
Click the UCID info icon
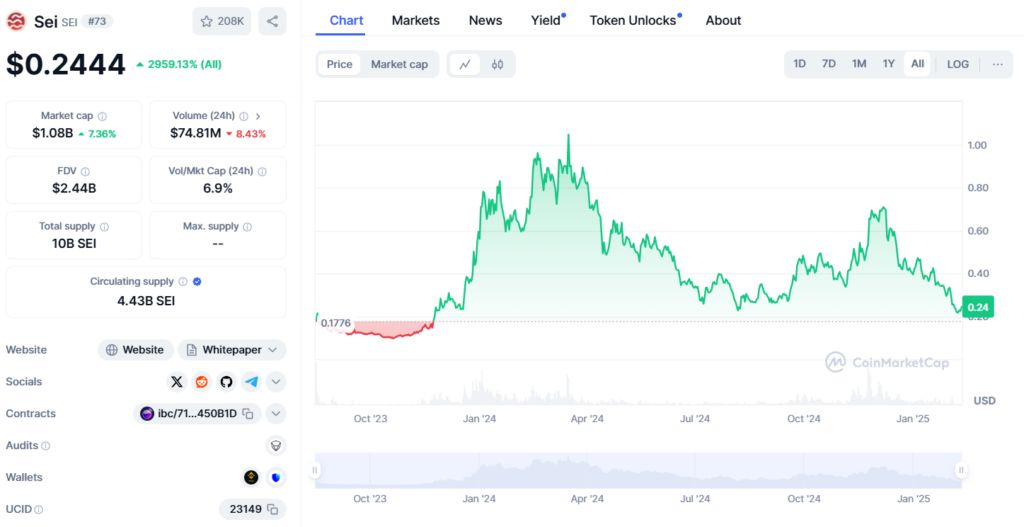click(x=39, y=509)
